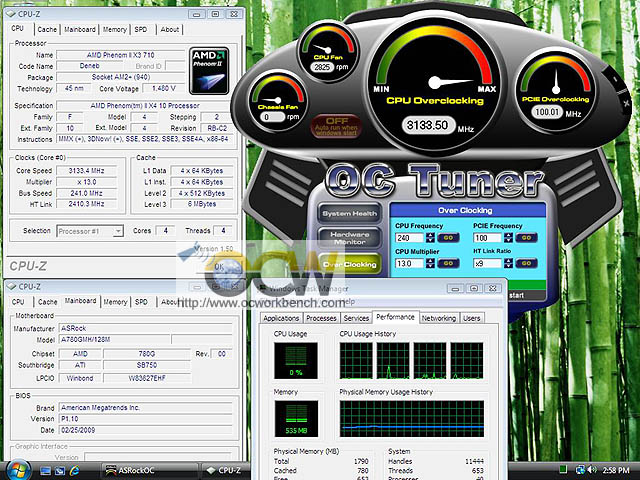Open Task Manager Networking tab

point(439,318)
